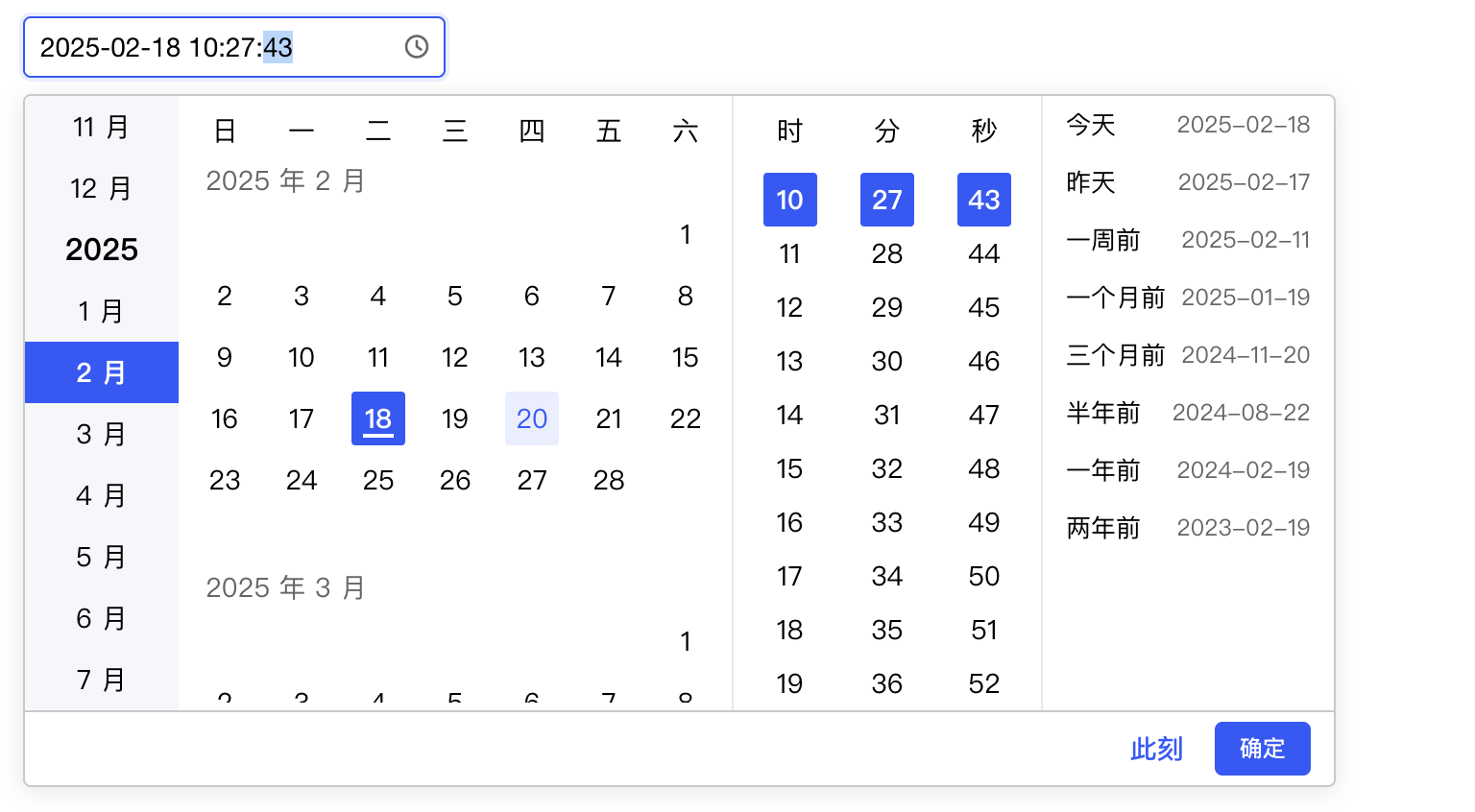Choose selected day 18 in February
This screenshot has width=1475, height=812.
click(x=378, y=418)
